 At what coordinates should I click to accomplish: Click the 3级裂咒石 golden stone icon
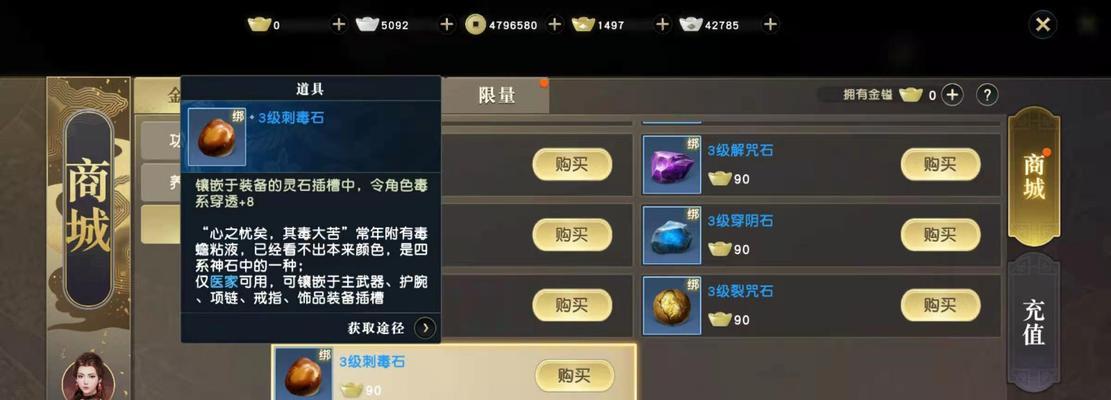[671, 305]
